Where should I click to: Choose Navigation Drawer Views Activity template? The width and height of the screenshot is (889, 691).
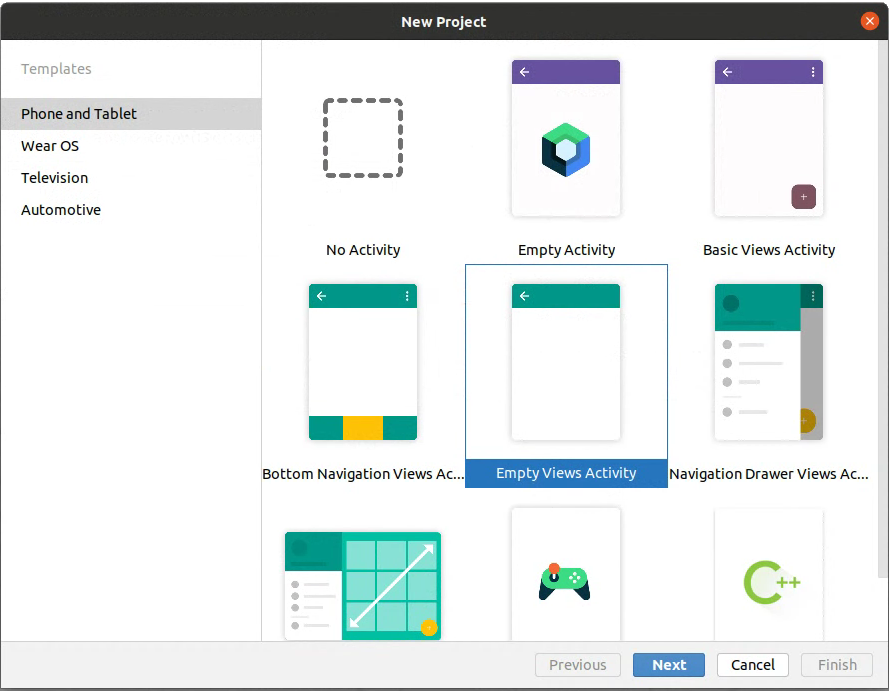(768, 363)
